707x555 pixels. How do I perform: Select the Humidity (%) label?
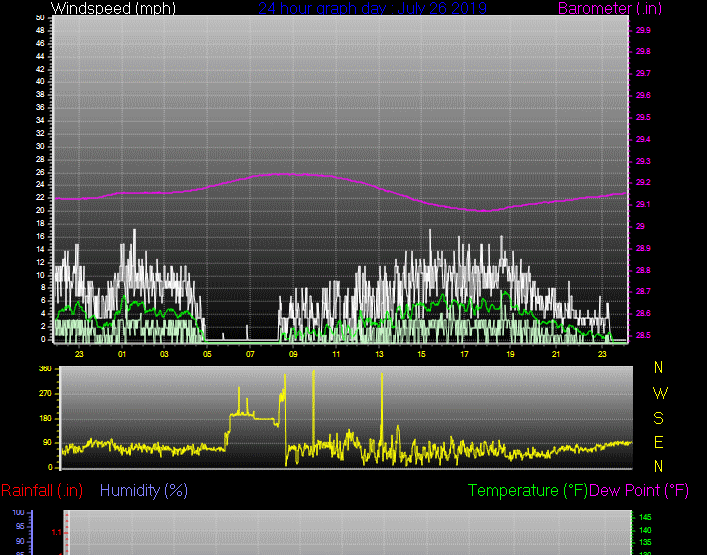point(144,490)
